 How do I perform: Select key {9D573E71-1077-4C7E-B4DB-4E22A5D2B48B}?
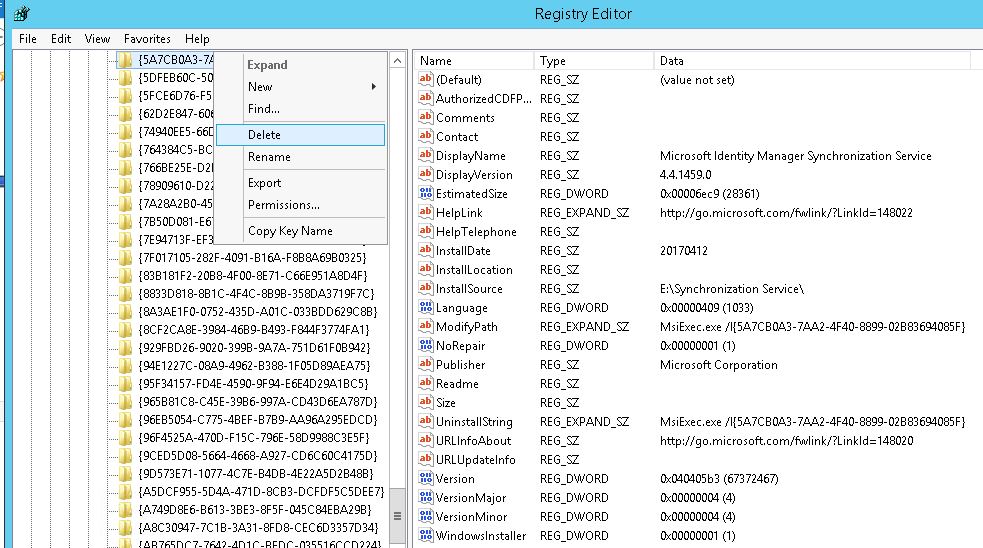coord(256,474)
